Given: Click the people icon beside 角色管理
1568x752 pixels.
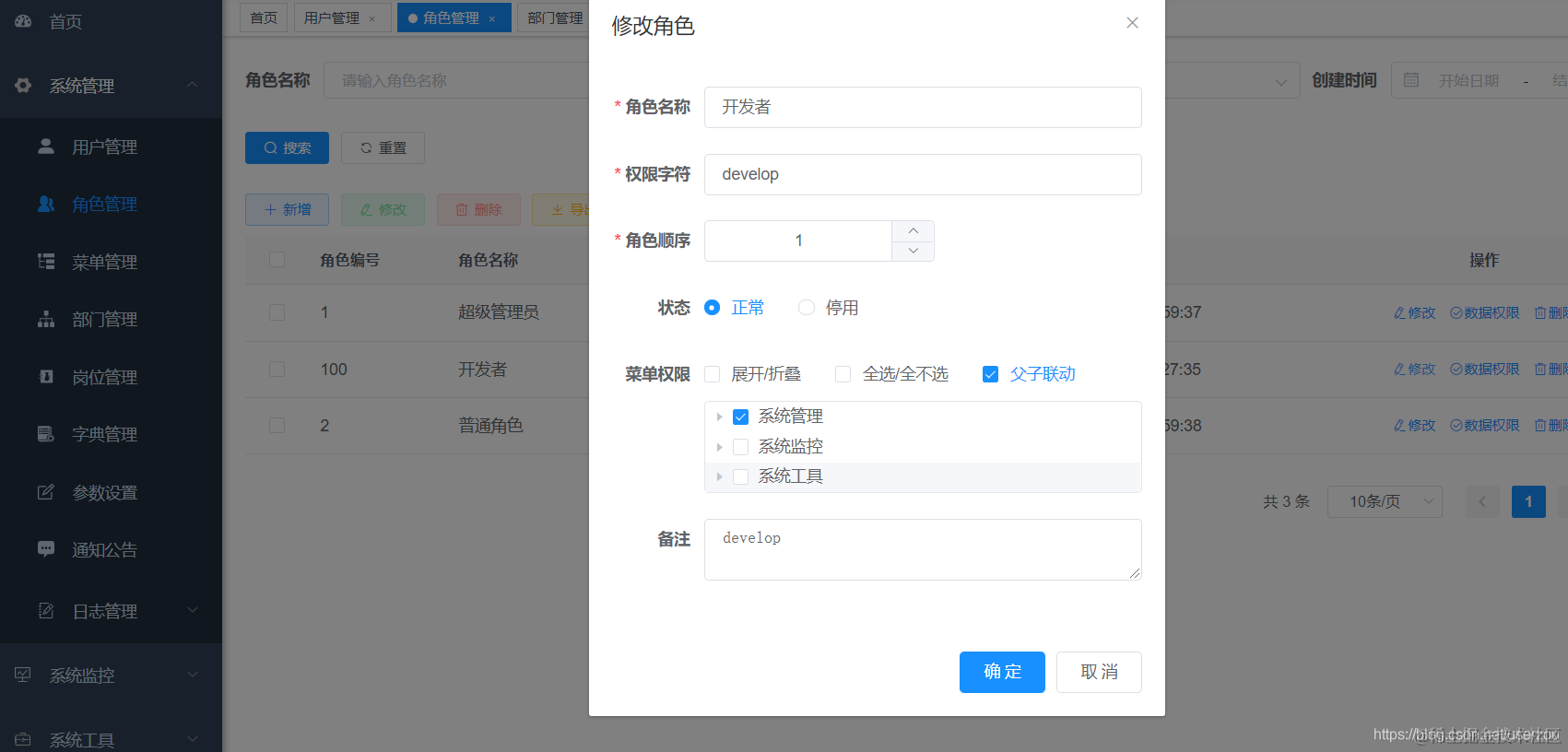Looking at the screenshot, I should tap(46, 204).
